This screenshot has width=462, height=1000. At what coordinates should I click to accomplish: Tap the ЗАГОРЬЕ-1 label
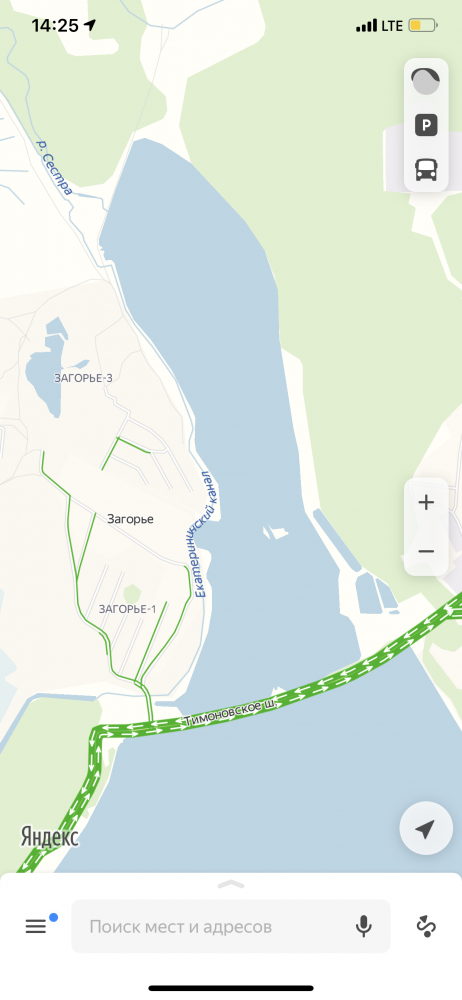[x=128, y=609]
